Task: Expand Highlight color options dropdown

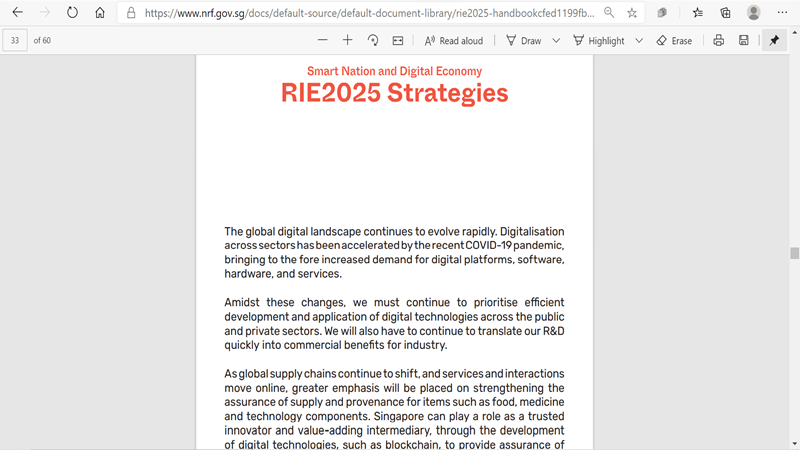Action: click(x=639, y=40)
